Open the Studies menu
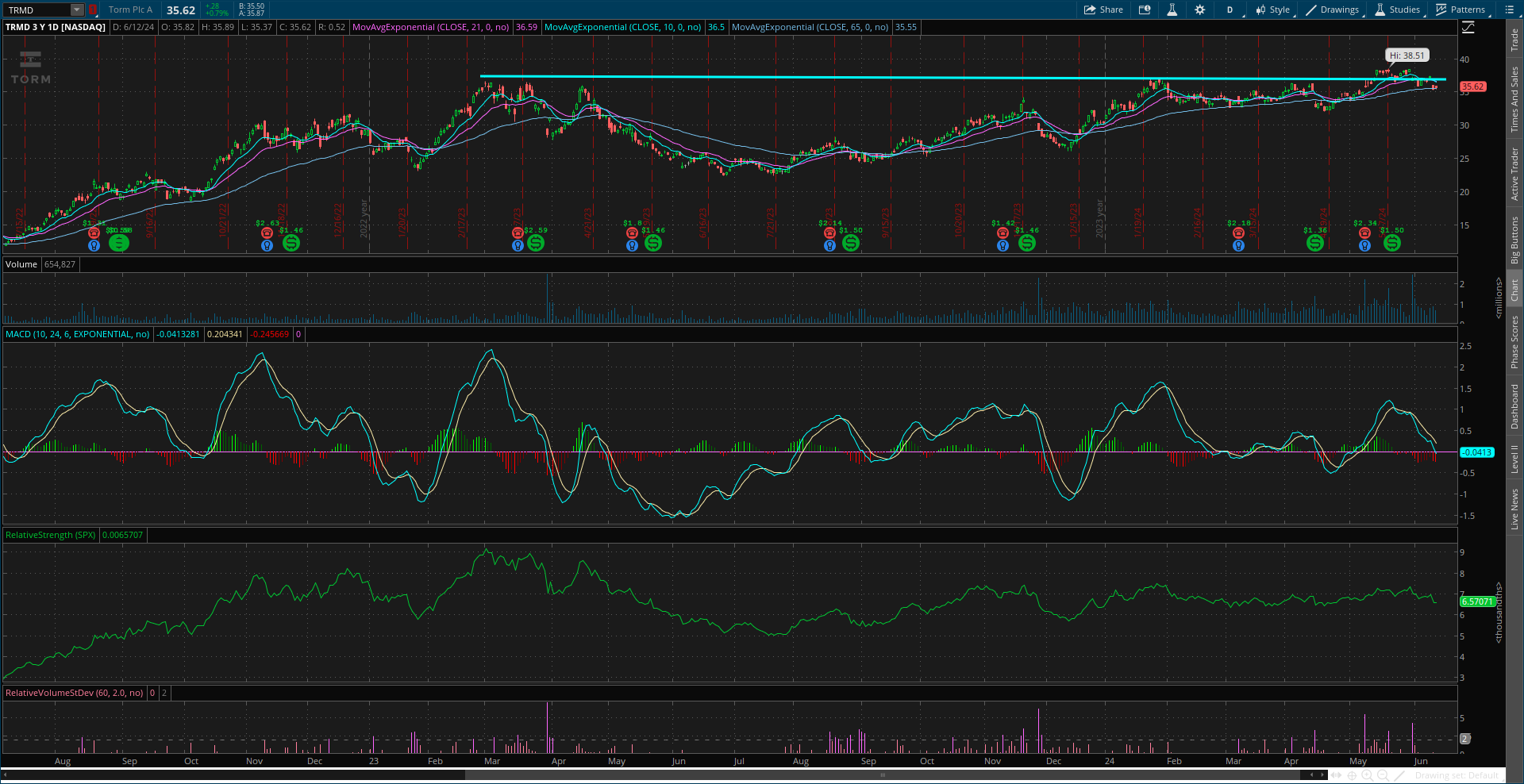 point(1398,10)
